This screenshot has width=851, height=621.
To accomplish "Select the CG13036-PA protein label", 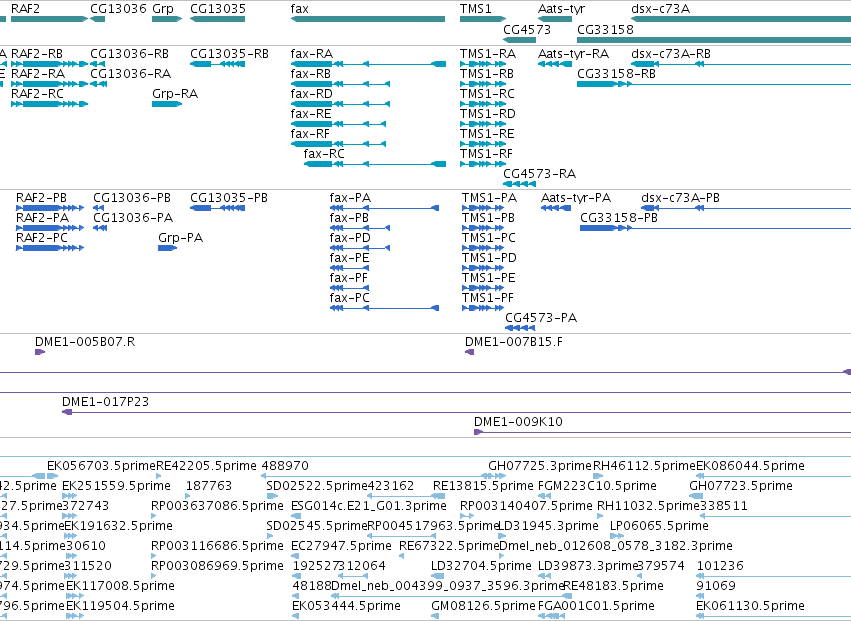I will tap(133, 218).
